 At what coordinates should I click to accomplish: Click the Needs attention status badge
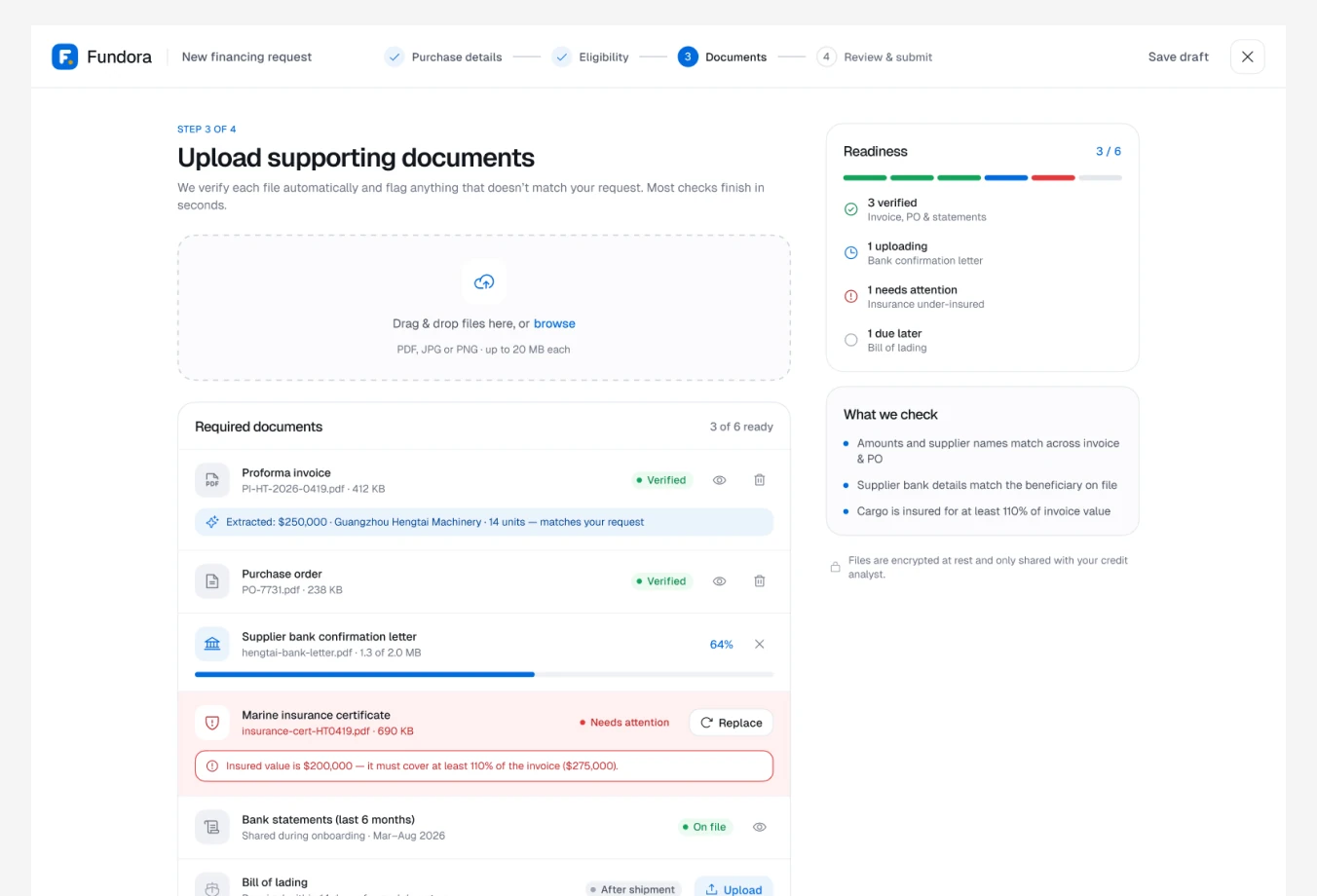[624, 723]
